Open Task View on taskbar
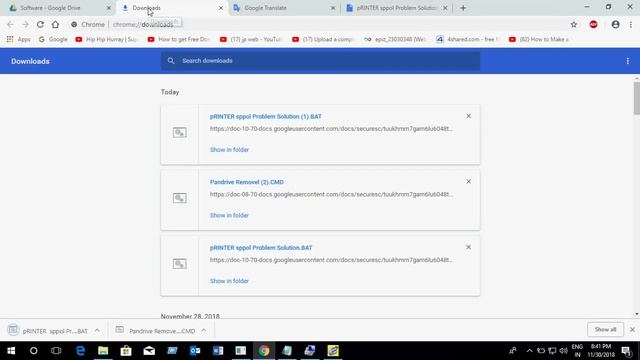 [x=56, y=351]
